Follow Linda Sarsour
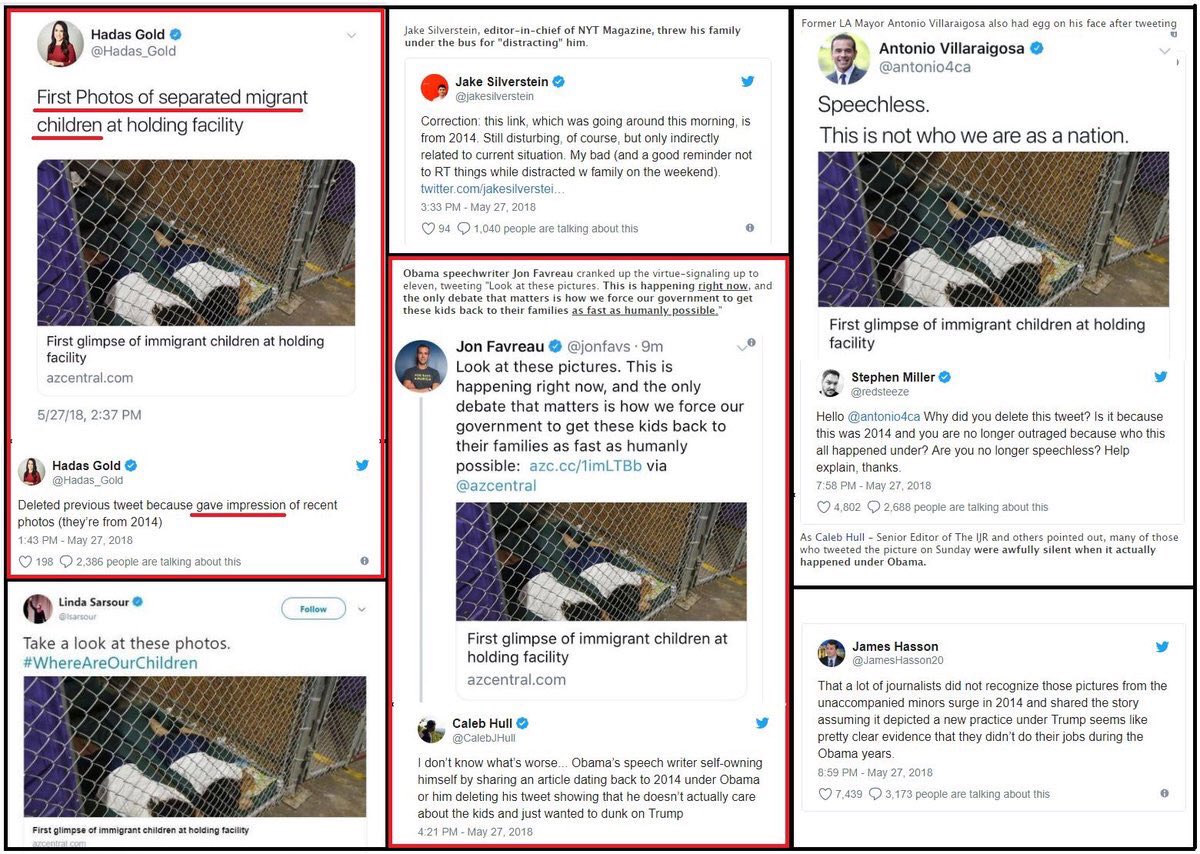This screenshot has width=1200, height=854. (x=313, y=609)
